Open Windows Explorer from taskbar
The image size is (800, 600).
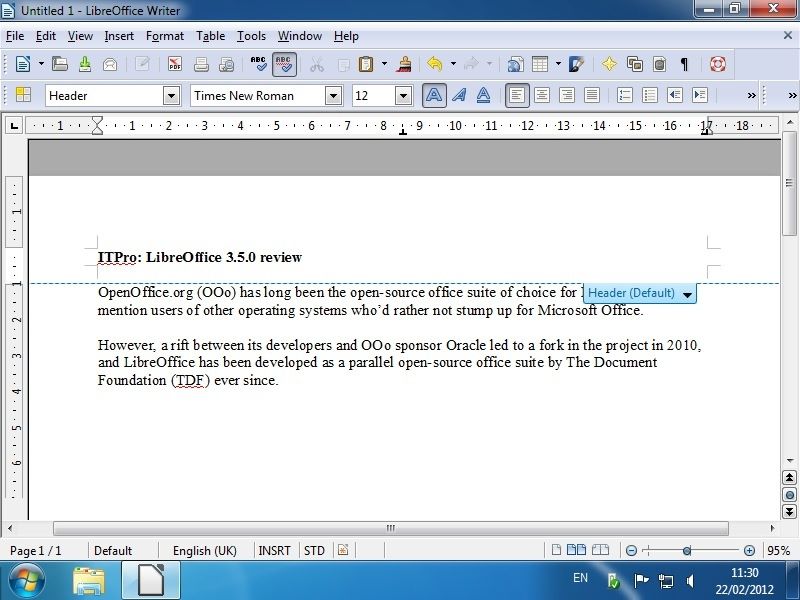point(89,581)
